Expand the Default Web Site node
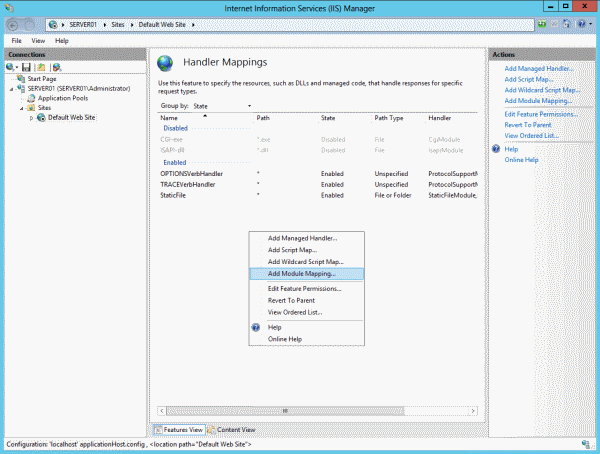This screenshot has width=600, height=454. pyautogui.click(x=31, y=118)
